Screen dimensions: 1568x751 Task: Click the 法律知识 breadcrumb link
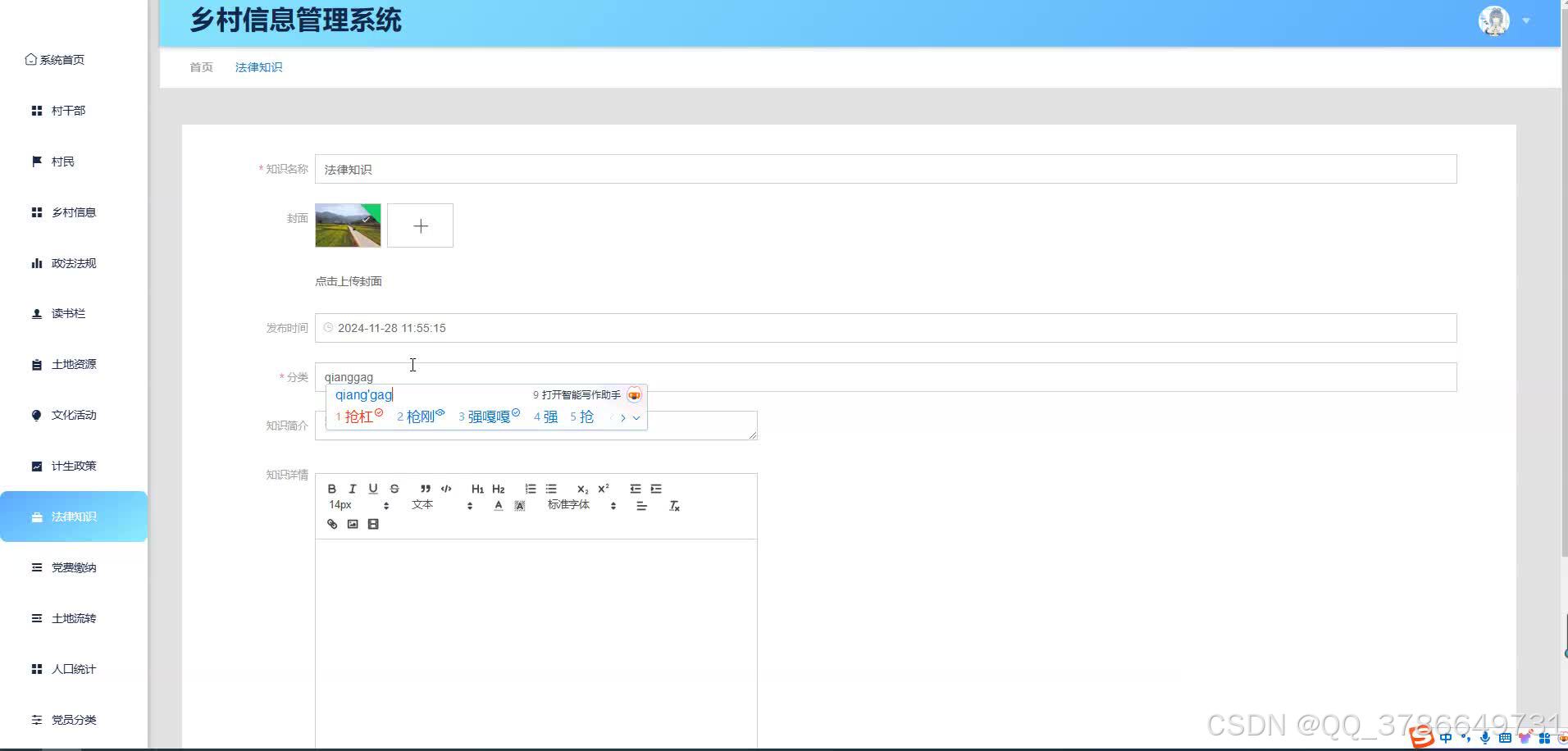258,67
